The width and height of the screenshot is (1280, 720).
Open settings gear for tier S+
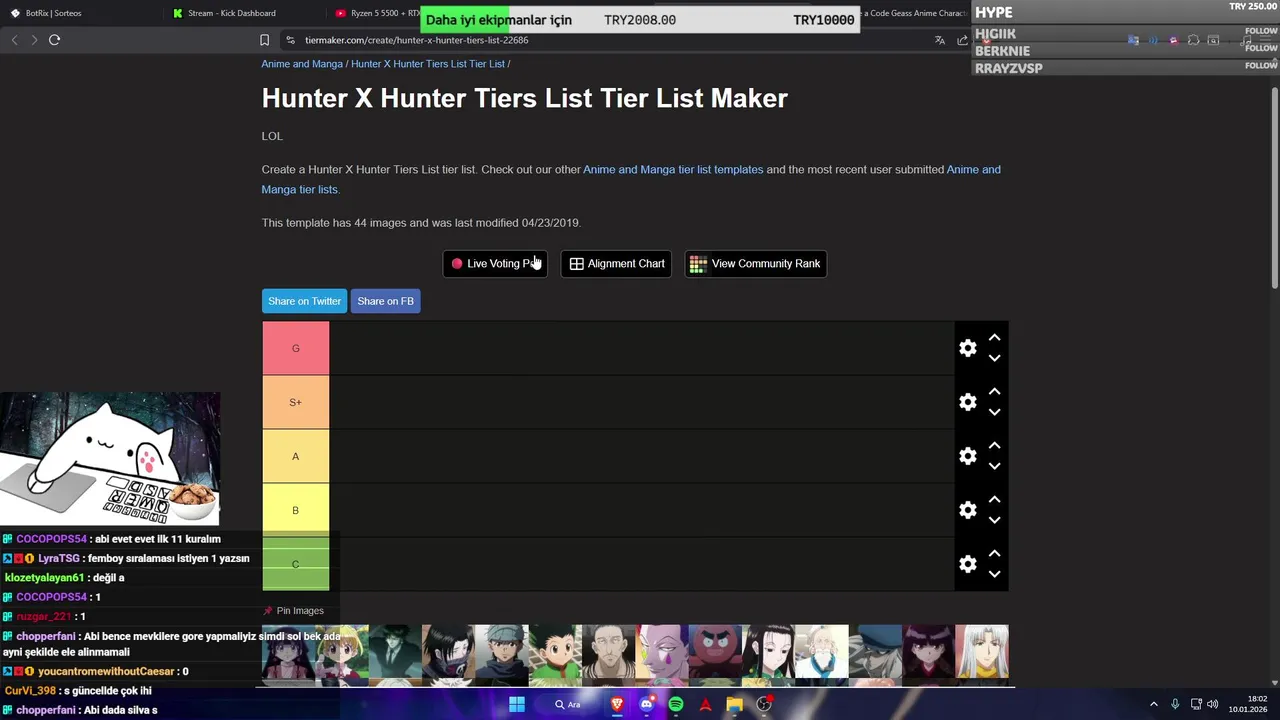(967, 402)
